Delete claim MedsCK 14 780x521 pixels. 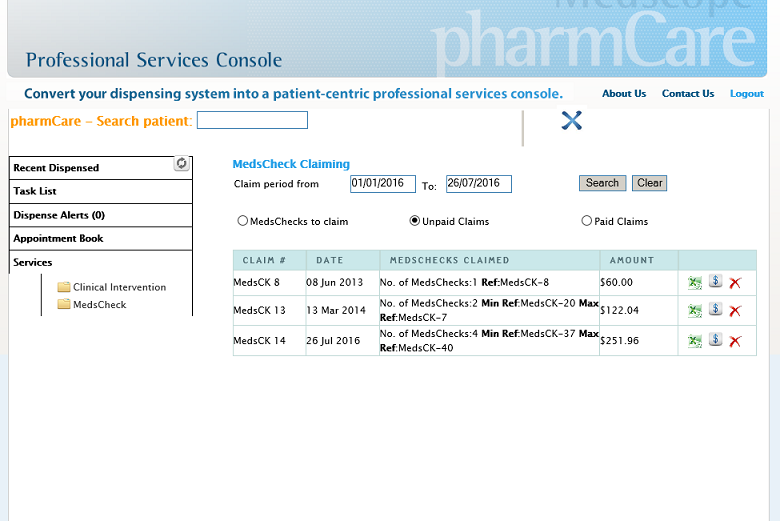pyautogui.click(x=735, y=341)
